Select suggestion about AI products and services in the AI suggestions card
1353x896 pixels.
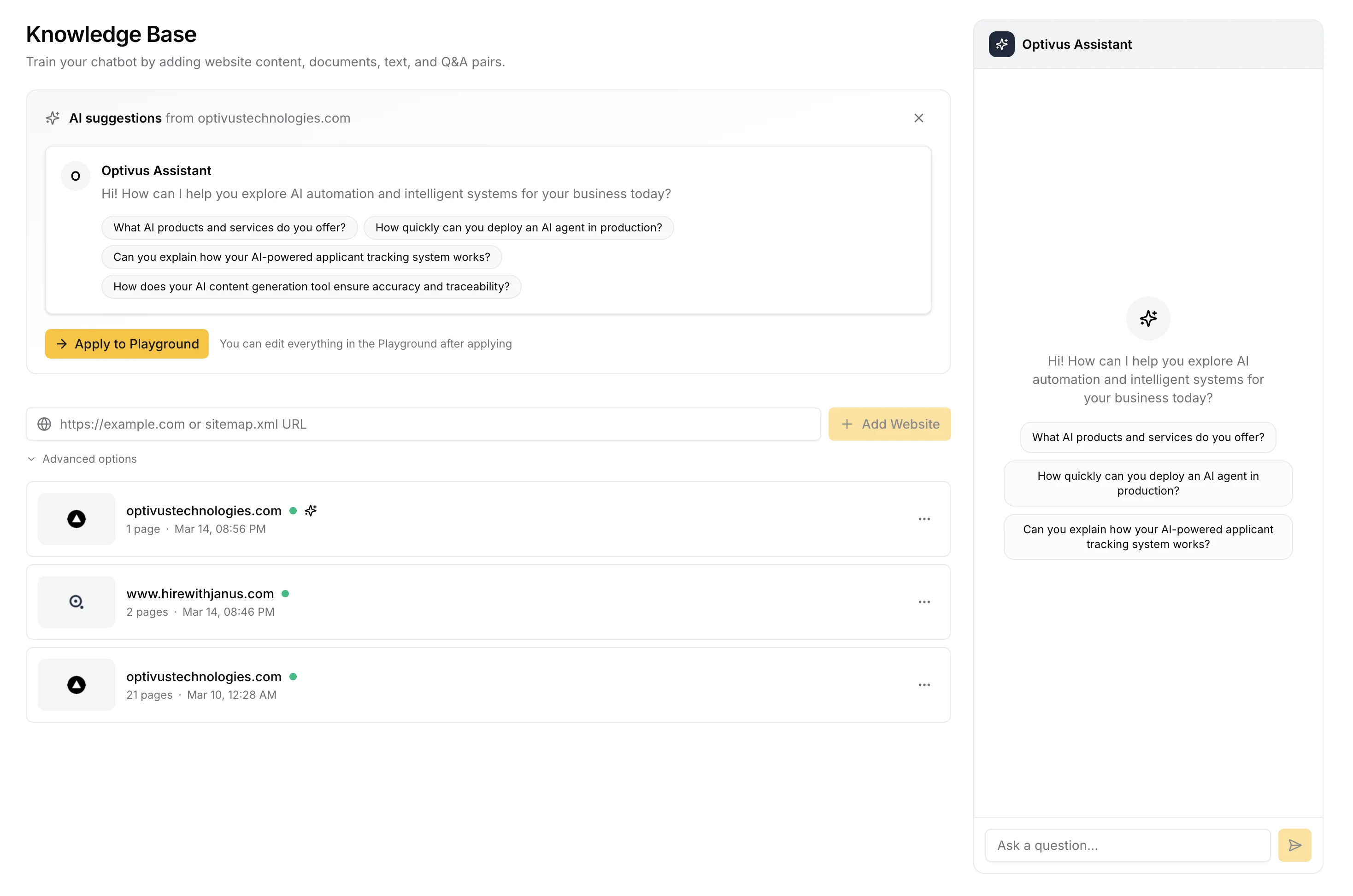click(x=229, y=227)
